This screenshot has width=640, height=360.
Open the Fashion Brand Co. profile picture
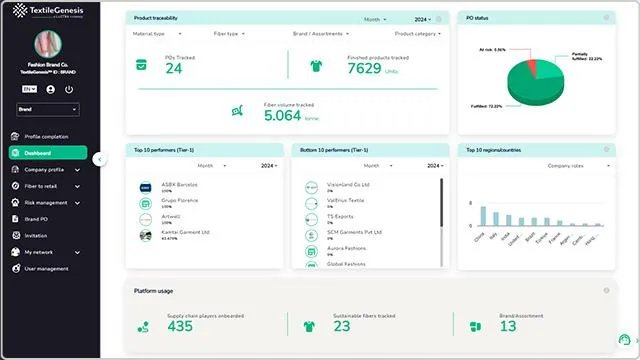[48, 44]
